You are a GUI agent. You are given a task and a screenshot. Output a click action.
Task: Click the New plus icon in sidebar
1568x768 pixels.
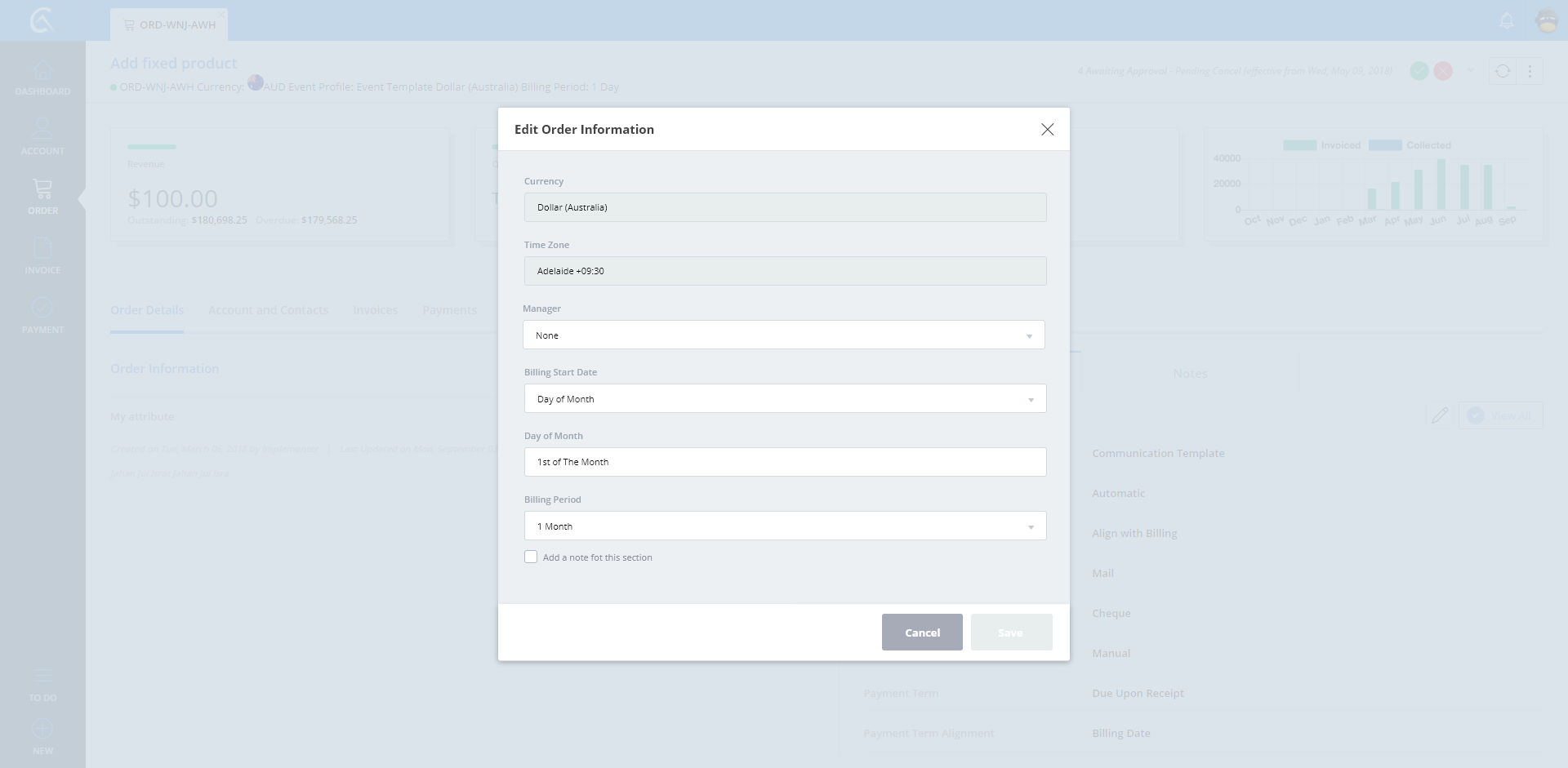point(42,729)
